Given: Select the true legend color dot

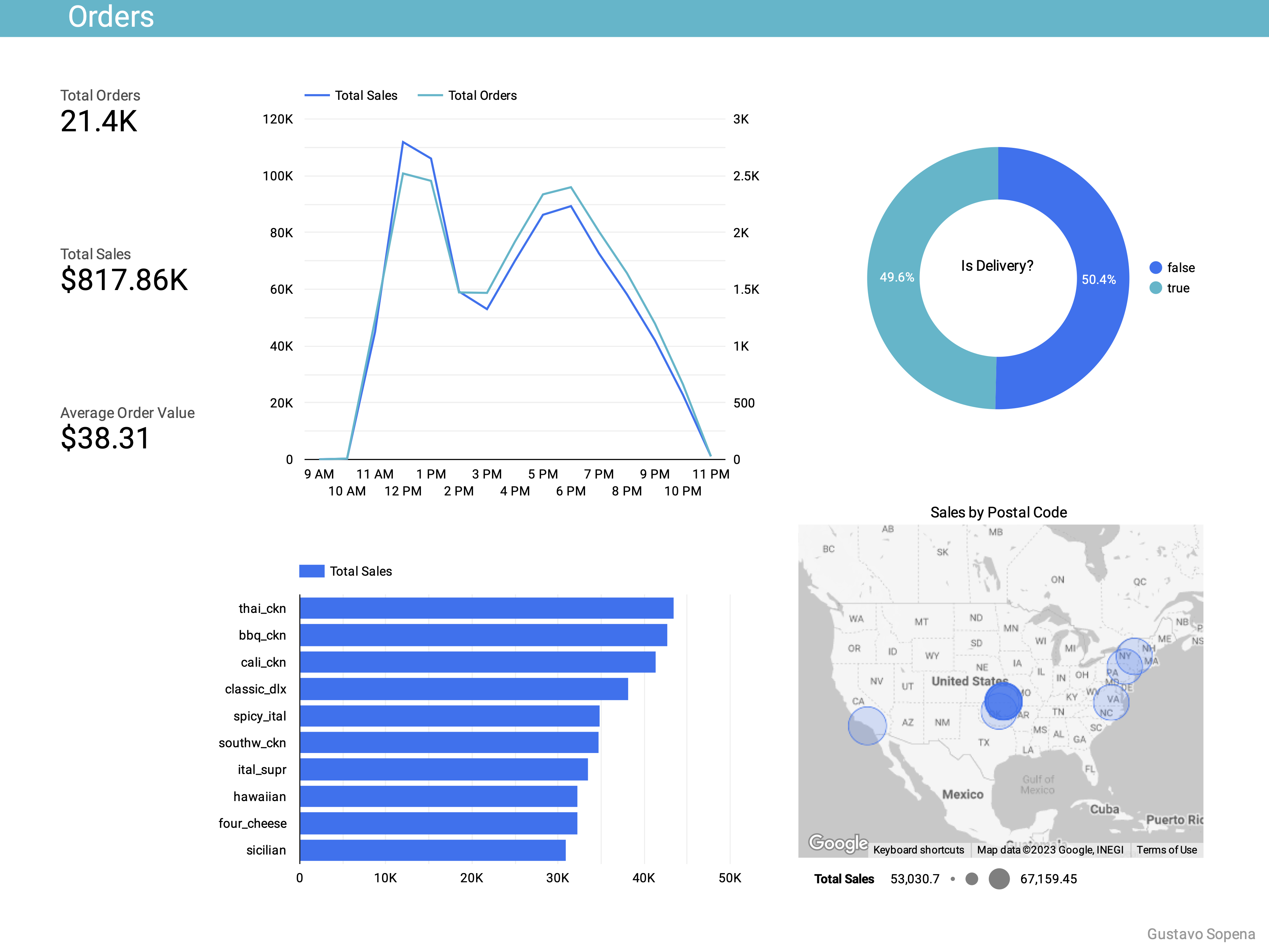Looking at the screenshot, I should point(1155,287).
